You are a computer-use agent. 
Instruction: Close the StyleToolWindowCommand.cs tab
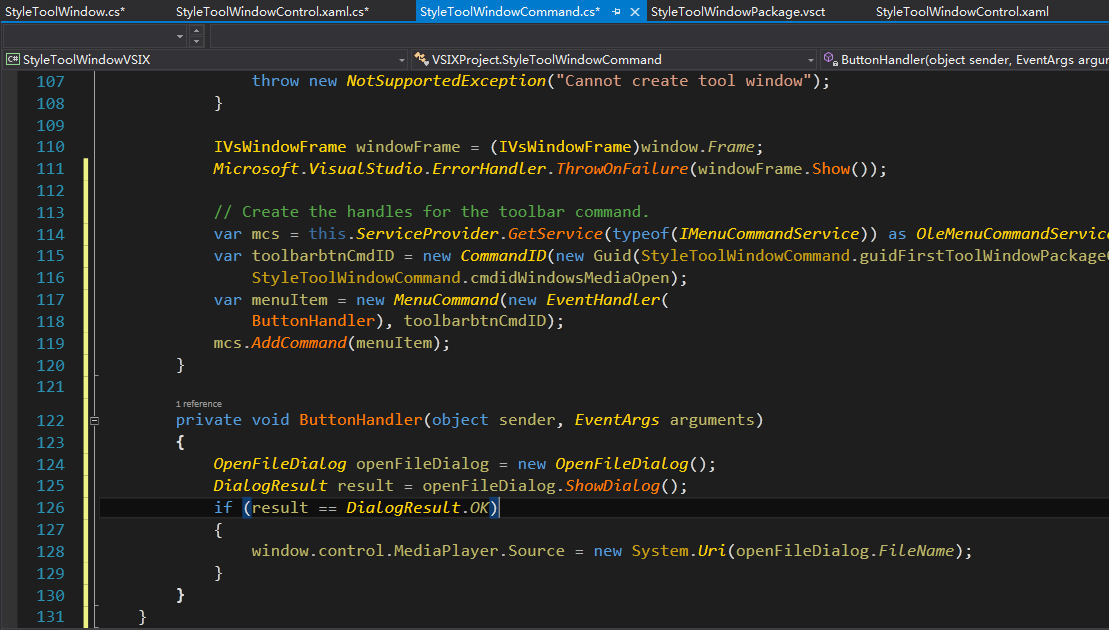pyautogui.click(x=635, y=12)
